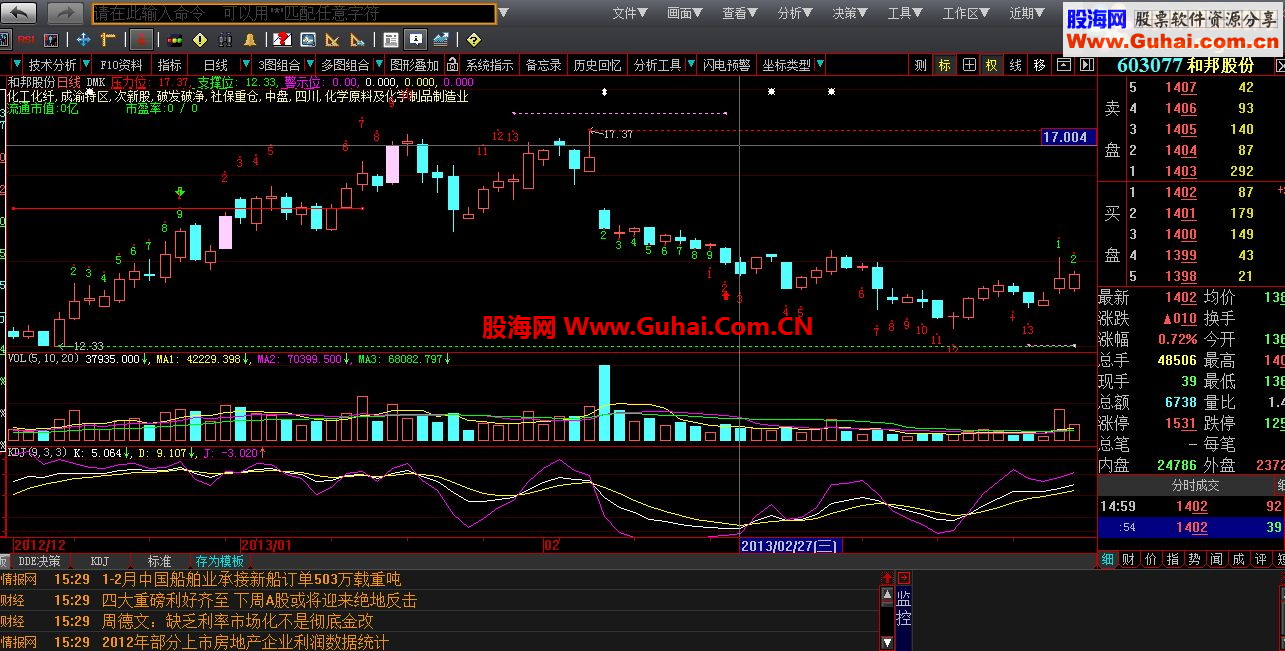Click the blue picture chart icon
This screenshot has height=651, width=1285.
pyautogui.click(x=307, y=40)
